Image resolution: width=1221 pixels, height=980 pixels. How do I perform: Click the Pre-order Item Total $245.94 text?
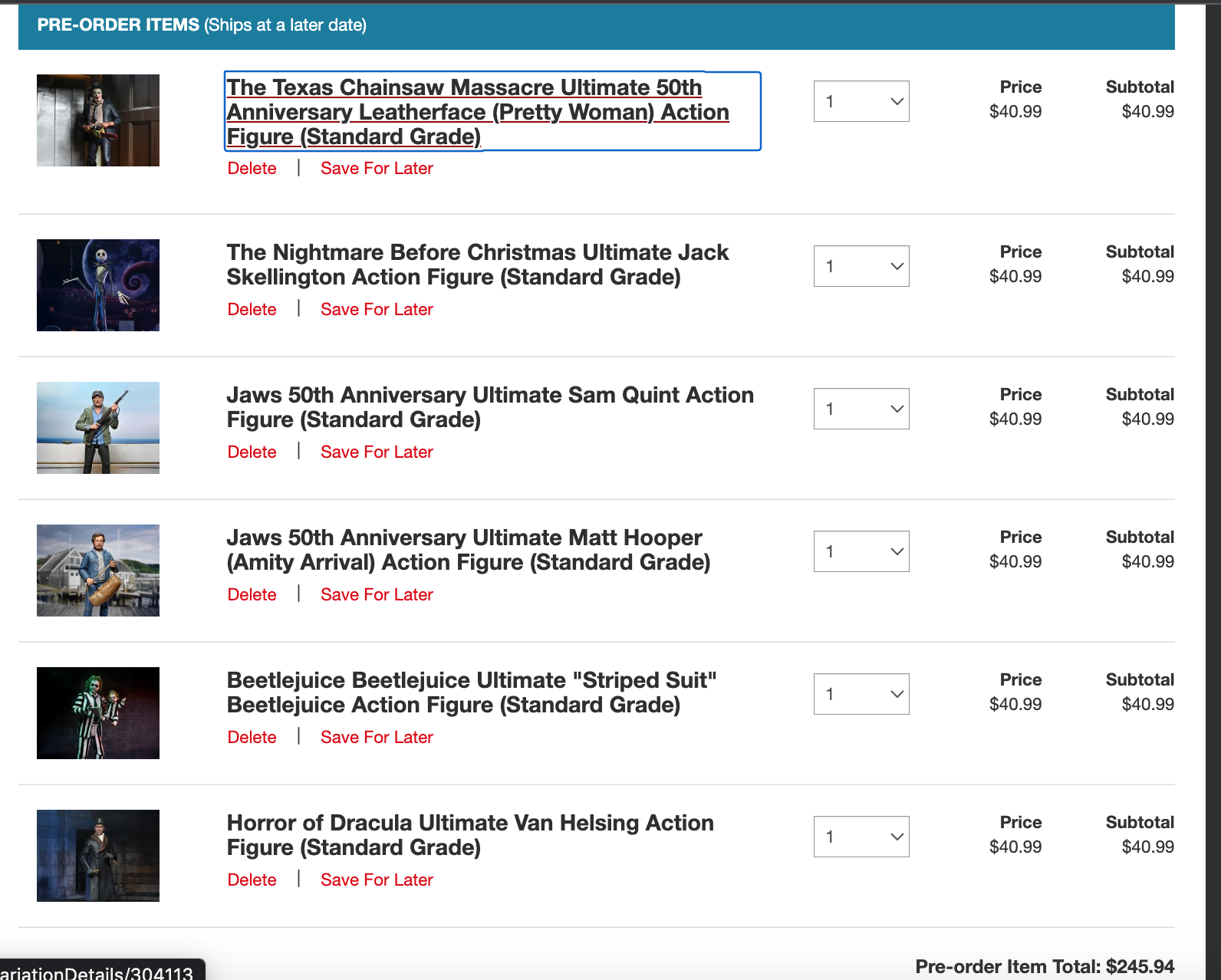pyautogui.click(x=1045, y=966)
